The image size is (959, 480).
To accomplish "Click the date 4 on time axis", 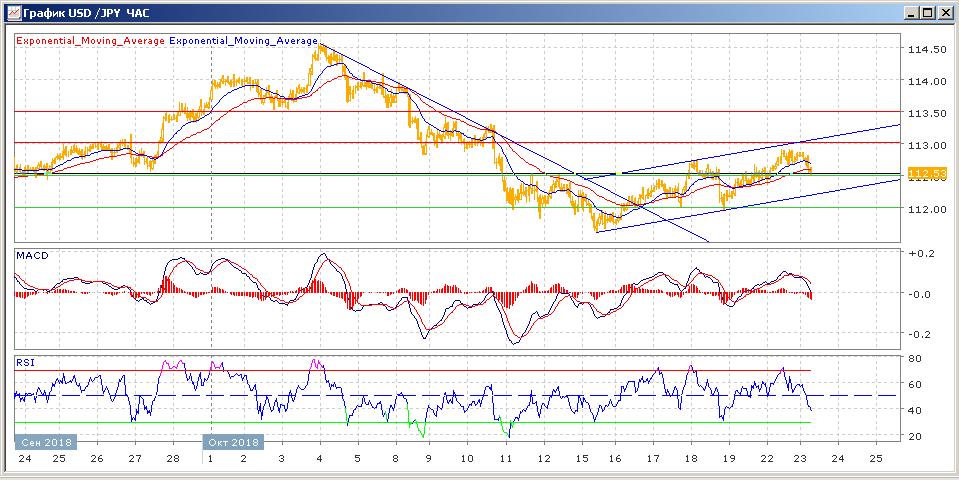I will (319, 458).
